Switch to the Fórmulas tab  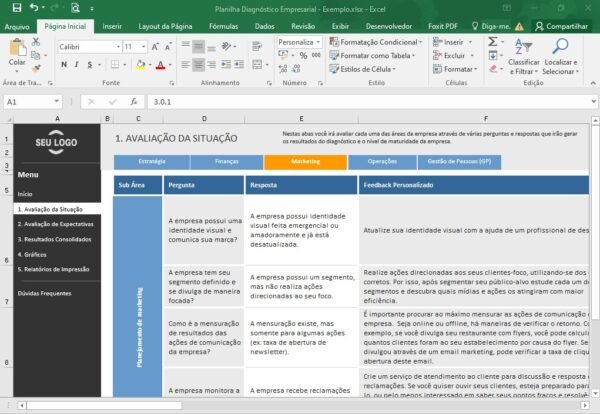coord(223,26)
